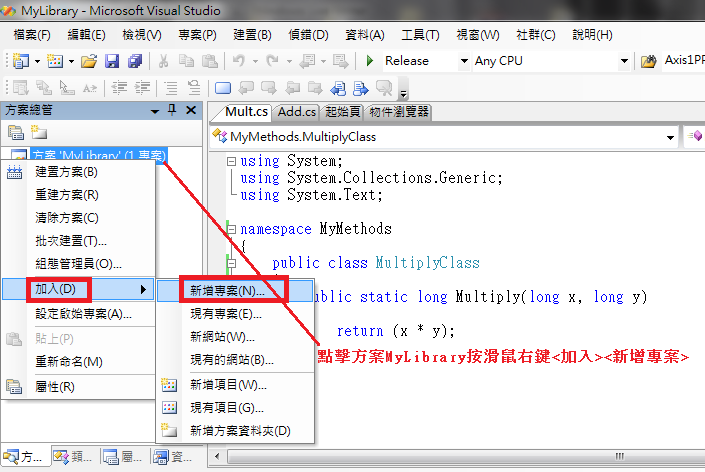Choose 新增項目(W)... in the submenu
705x472 pixels.
(235, 385)
